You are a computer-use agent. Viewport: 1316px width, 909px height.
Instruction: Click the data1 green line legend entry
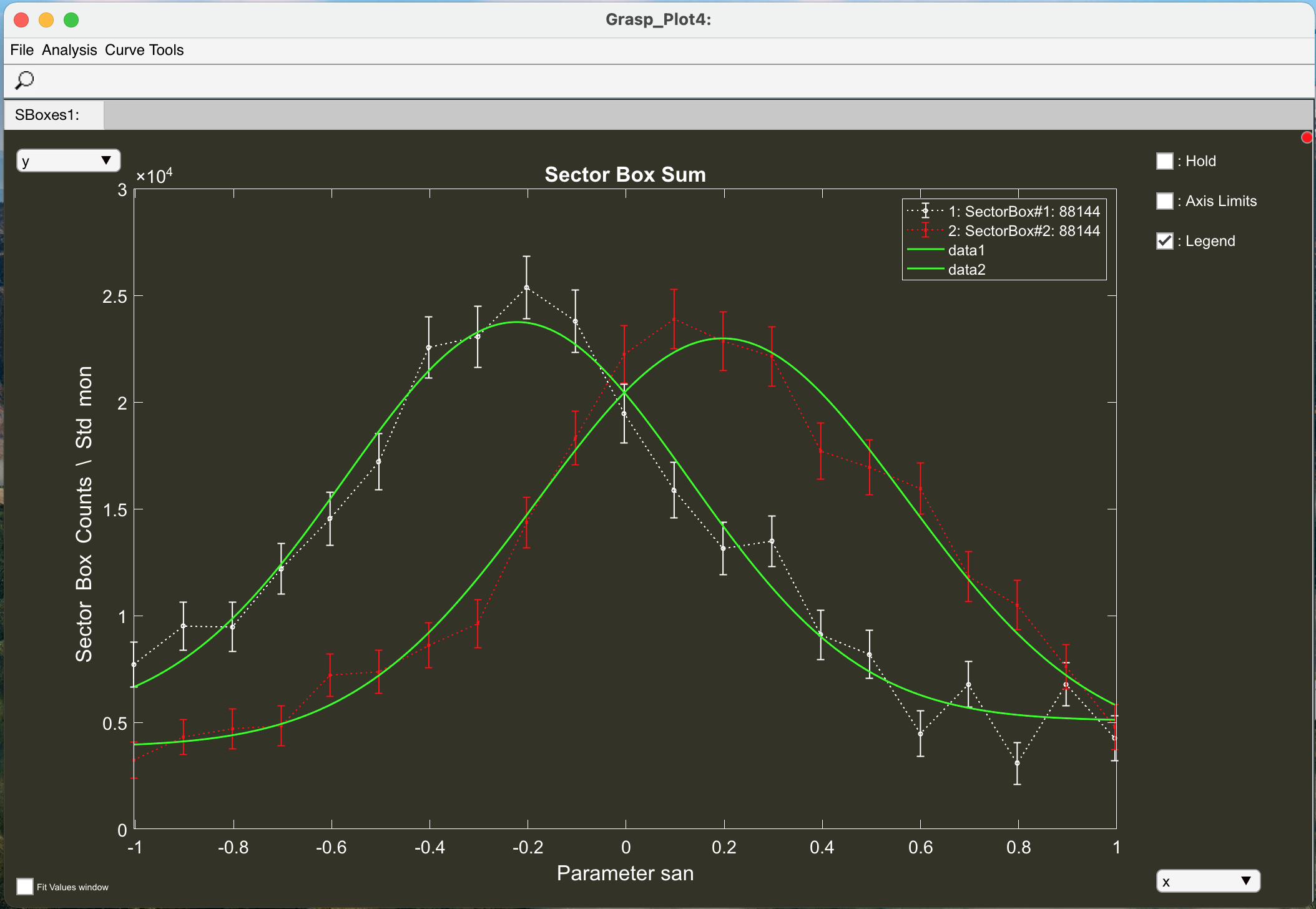(x=966, y=250)
